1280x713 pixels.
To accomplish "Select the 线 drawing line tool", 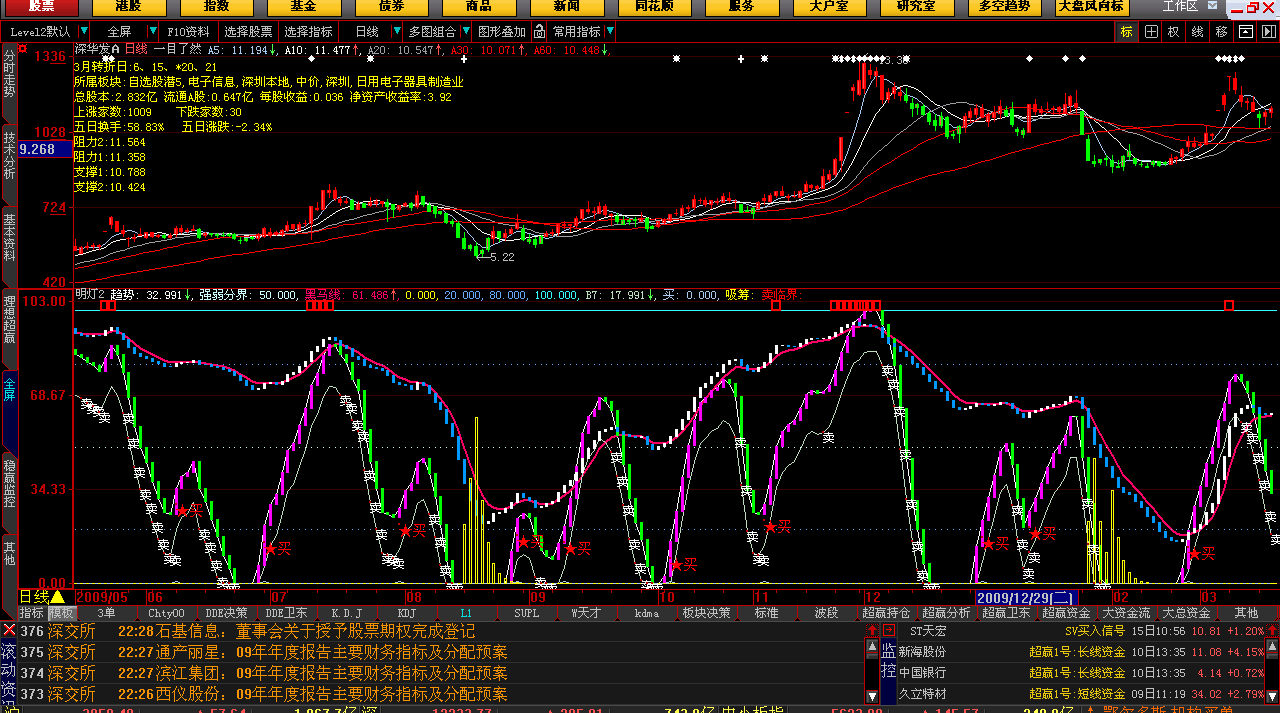I will pos(1198,32).
